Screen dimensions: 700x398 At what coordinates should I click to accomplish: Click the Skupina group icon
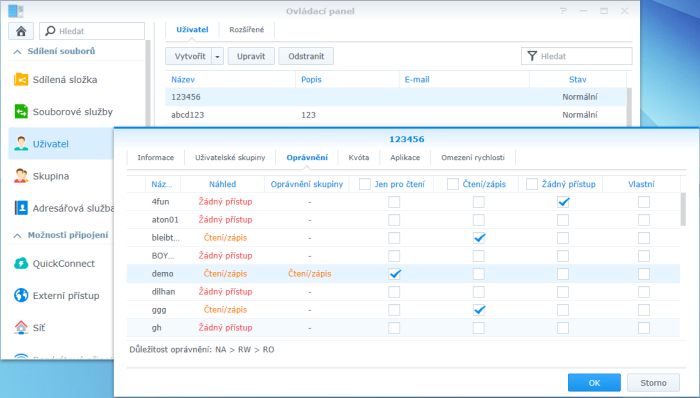(21, 176)
